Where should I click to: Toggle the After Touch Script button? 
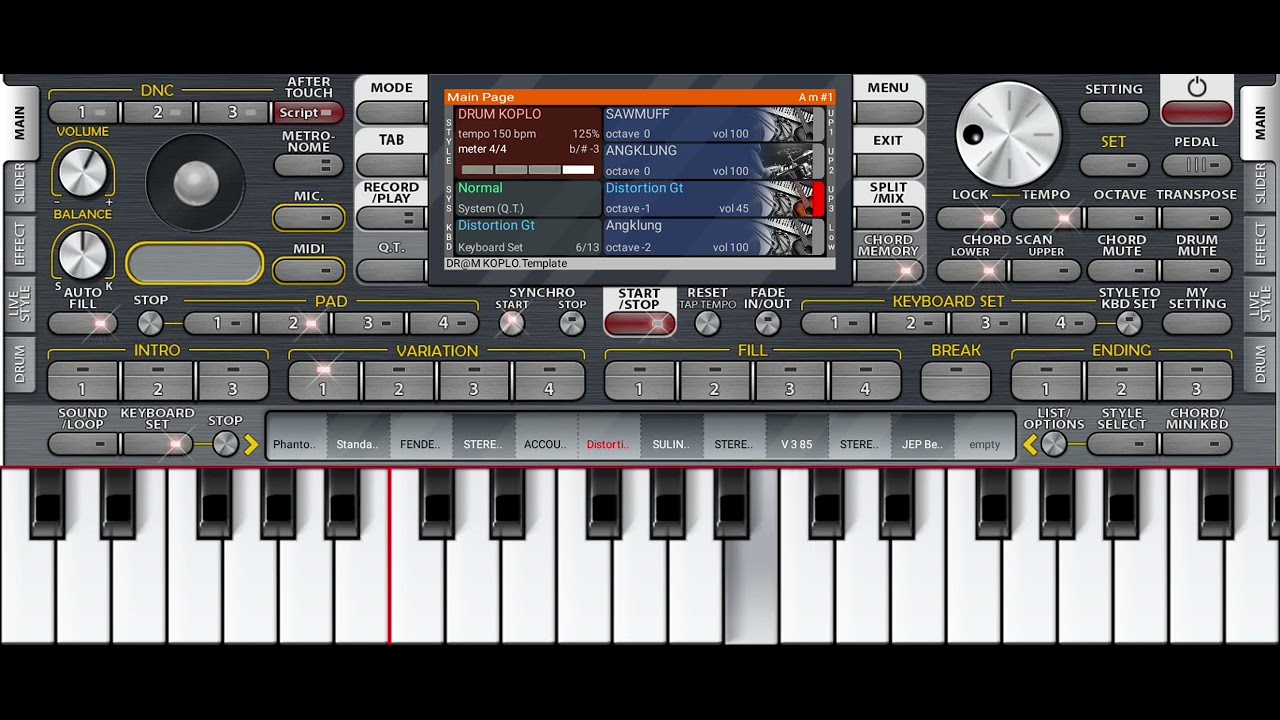coord(308,113)
